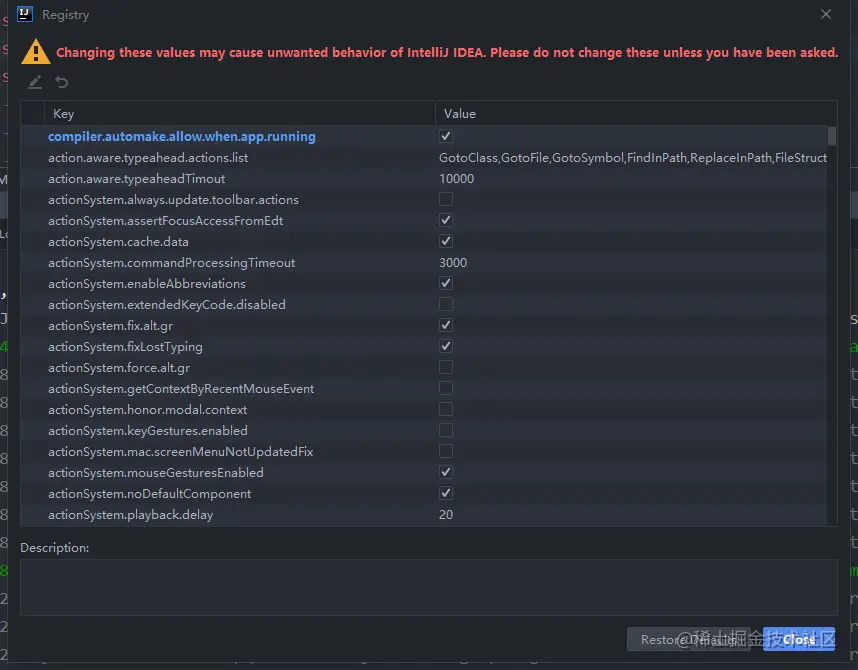Click the Revert to default arrow icon
The height and width of the screenshot is (670, 858).
coord(61,82)
